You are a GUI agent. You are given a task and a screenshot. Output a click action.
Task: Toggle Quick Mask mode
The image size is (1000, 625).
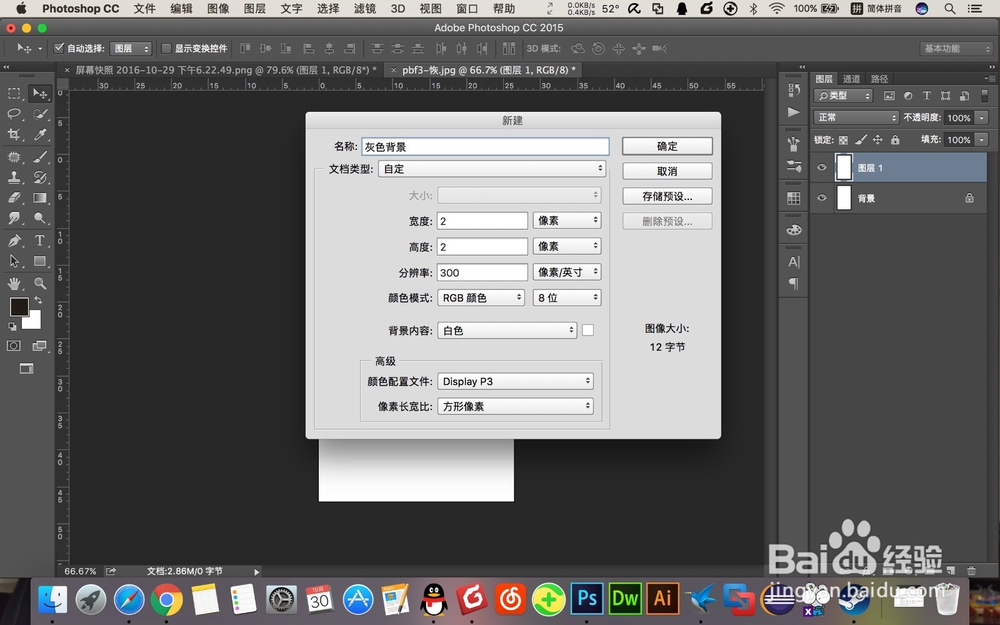tap(14, 346)
